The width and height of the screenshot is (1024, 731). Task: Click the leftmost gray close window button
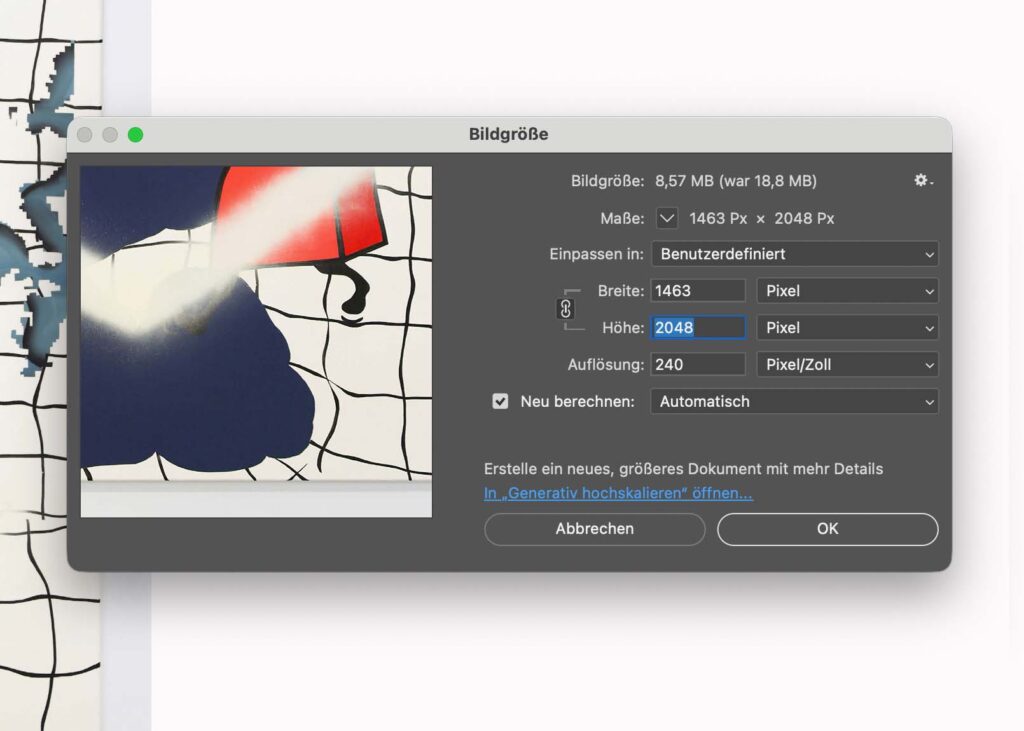pyautogui.click(x=85, y=135)
